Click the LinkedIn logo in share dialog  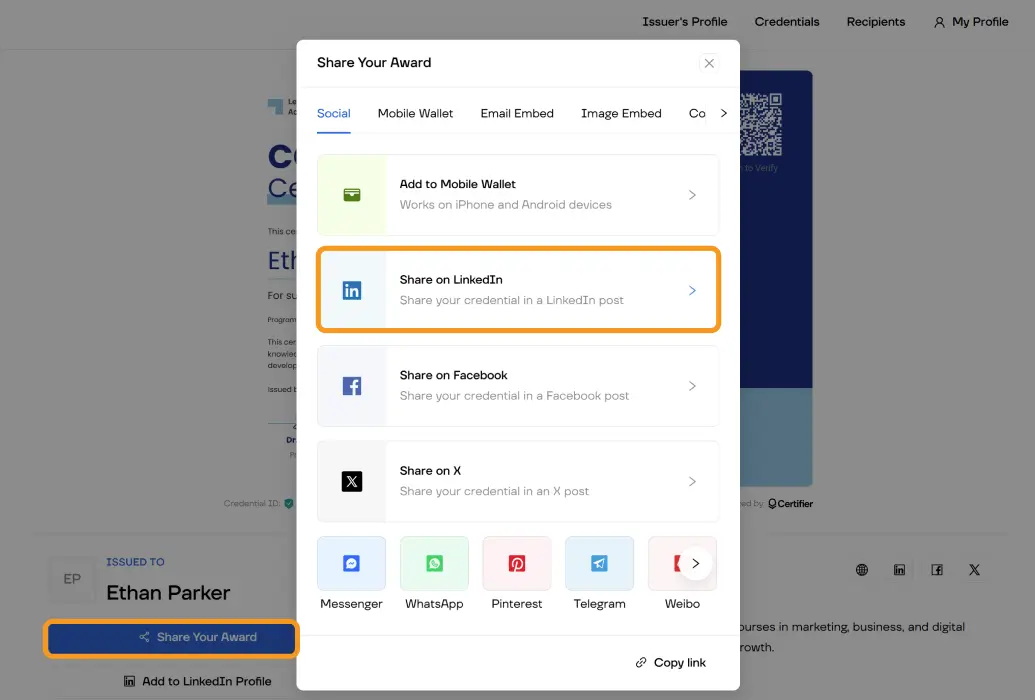pyautogui.click(x=352, y=291)
